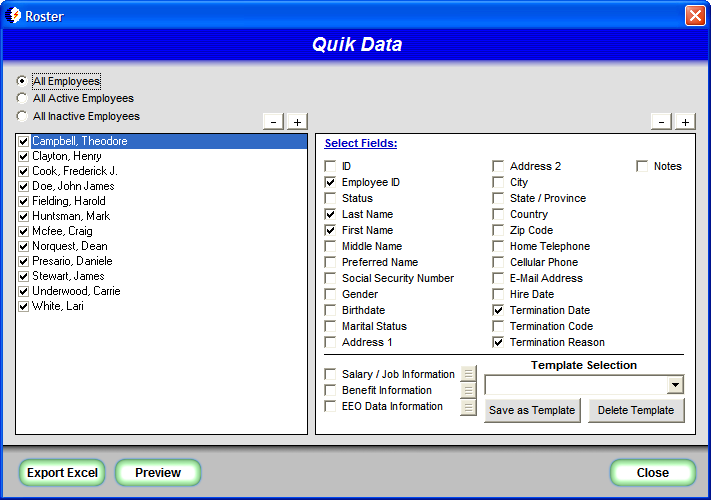Check the State / Province field
The image size is (711, 500).
point(498,198)
